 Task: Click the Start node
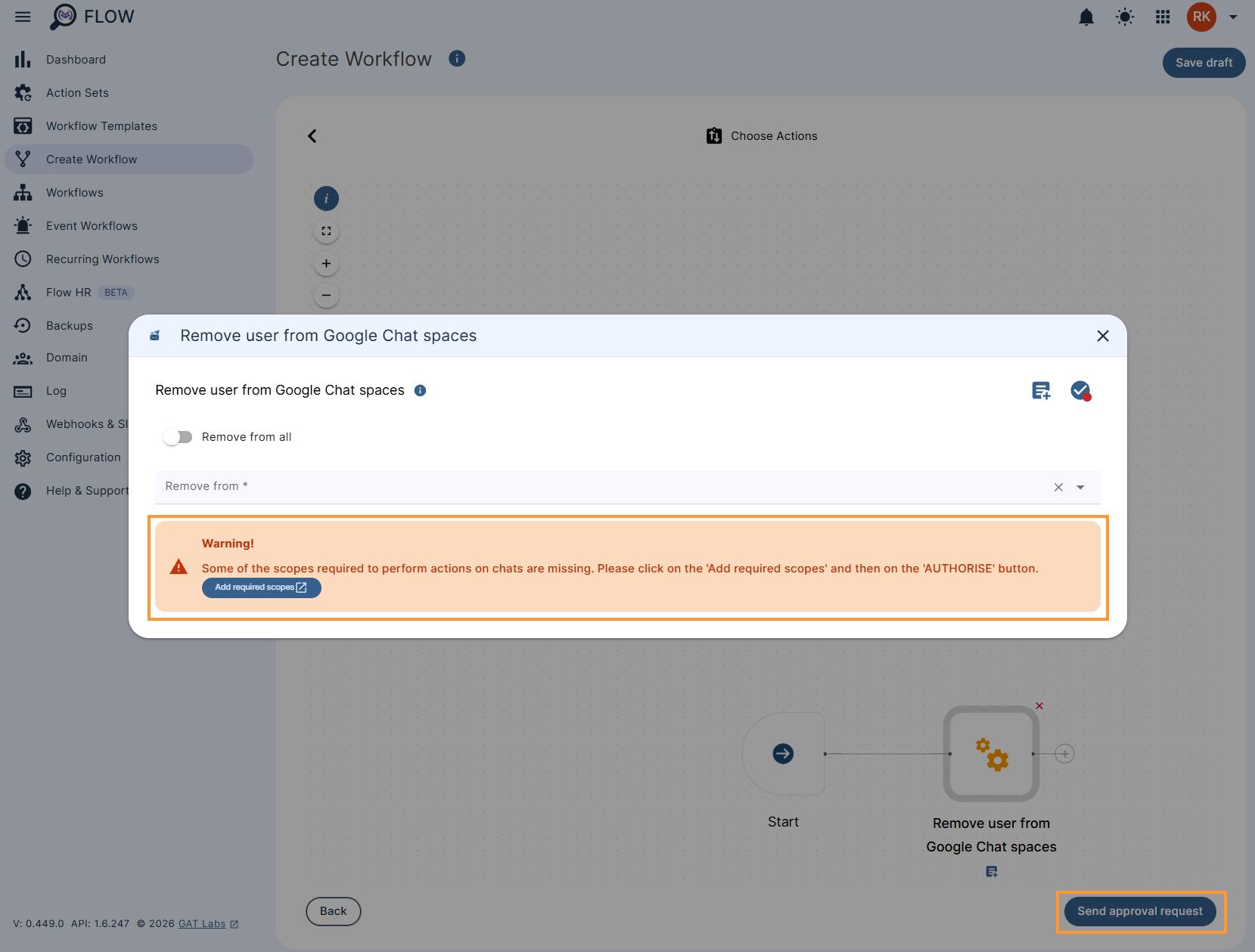pyautogui.click(x=783, y=754)
